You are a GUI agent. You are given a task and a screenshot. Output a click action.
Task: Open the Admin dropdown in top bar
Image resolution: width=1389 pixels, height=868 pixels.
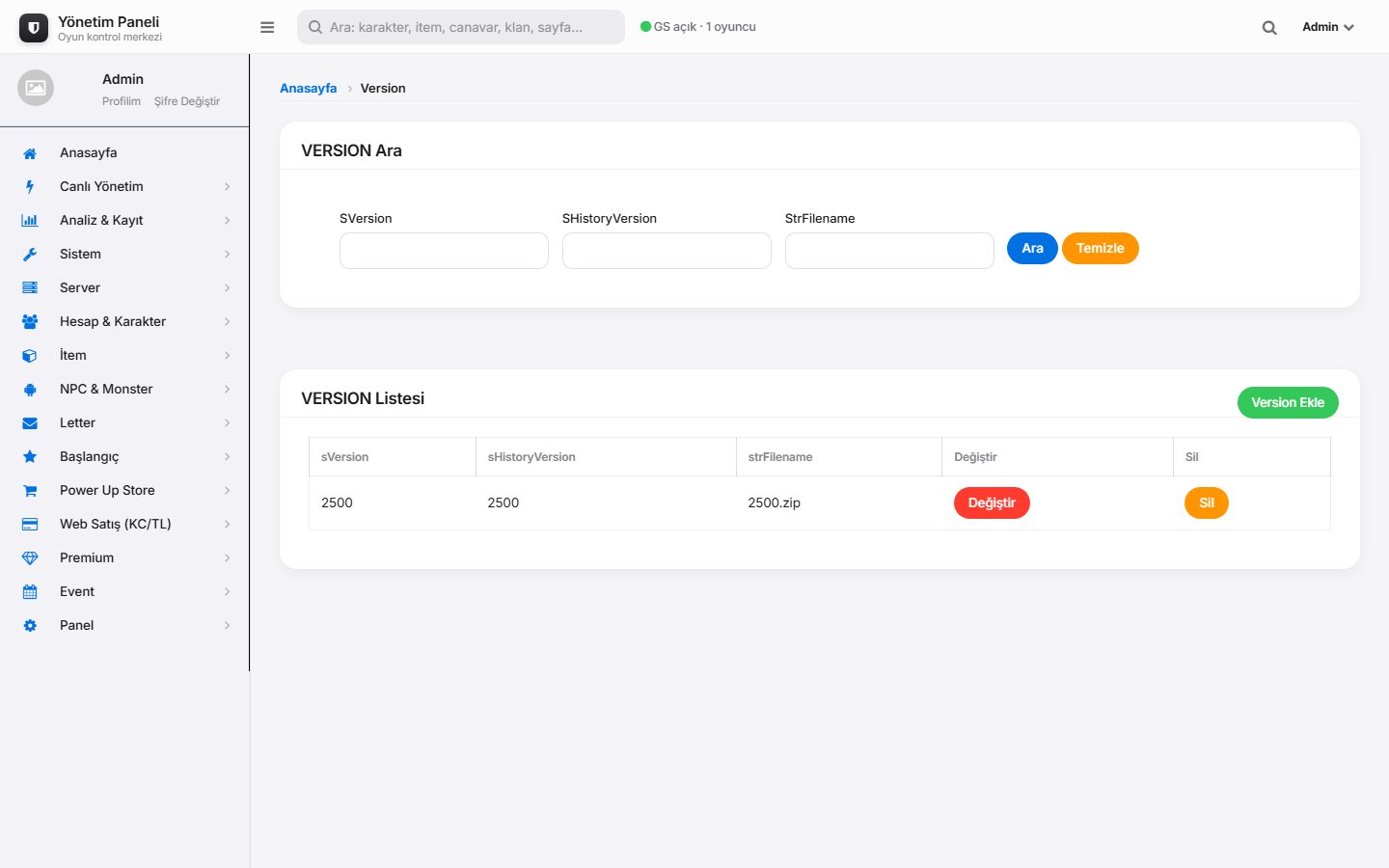tap(1328, 27)
